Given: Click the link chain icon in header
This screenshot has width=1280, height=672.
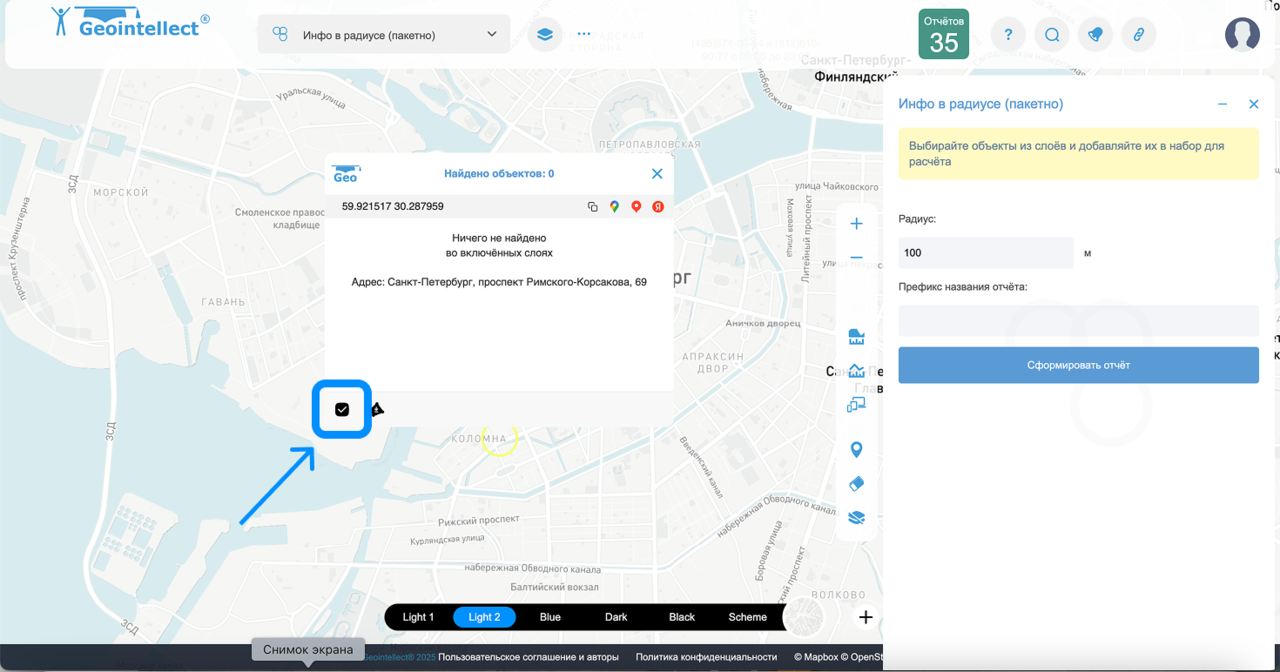Looking at the screenshot, I should click(x=1138, y=35).
